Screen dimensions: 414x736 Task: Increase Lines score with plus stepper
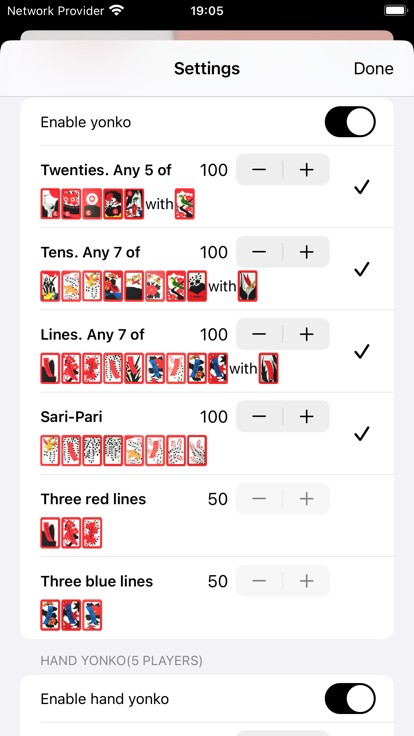pos(307,334)
